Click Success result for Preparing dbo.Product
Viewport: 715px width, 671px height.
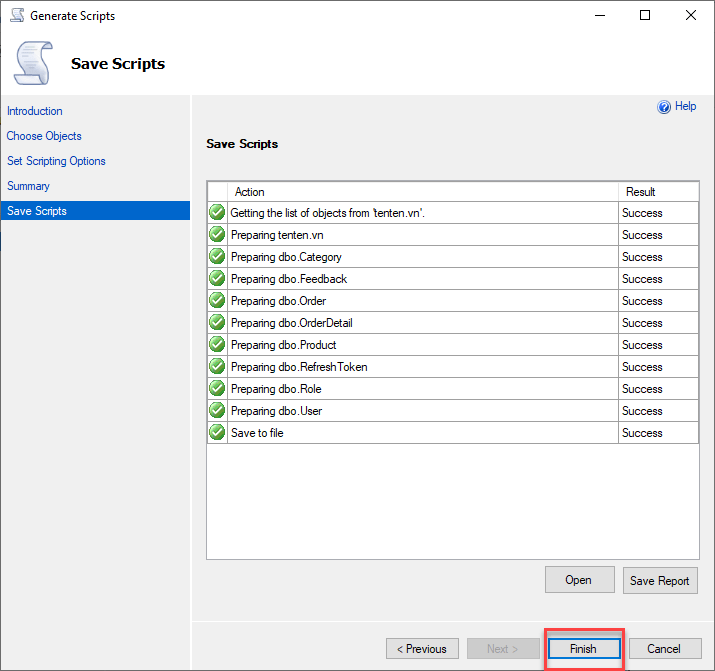(642, 345)
